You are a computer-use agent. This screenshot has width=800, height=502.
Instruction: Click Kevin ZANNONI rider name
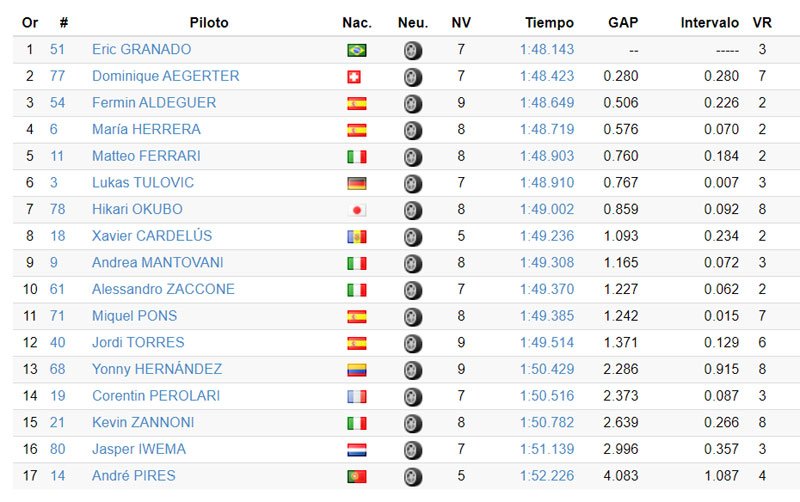(x=143, y=423)
